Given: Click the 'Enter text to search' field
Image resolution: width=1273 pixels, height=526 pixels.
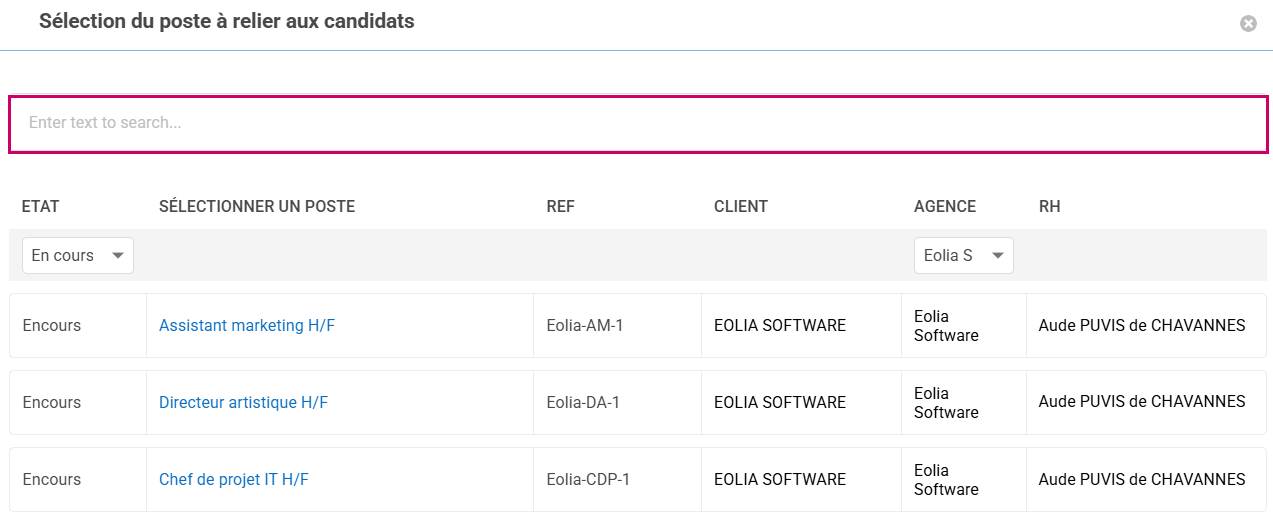Looking at the screenshot, I should click(638, 123).
